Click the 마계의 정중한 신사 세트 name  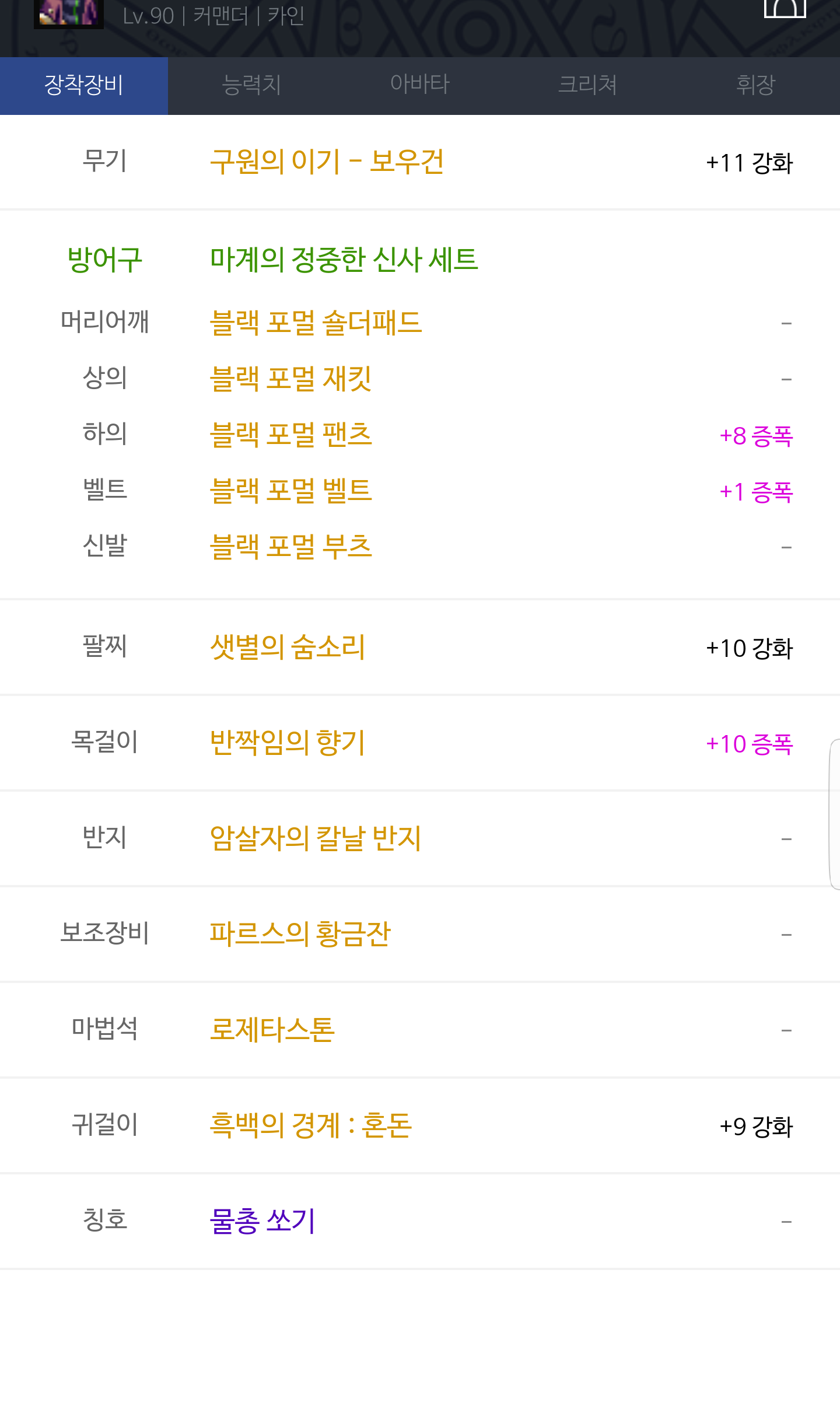coord(344,260)
